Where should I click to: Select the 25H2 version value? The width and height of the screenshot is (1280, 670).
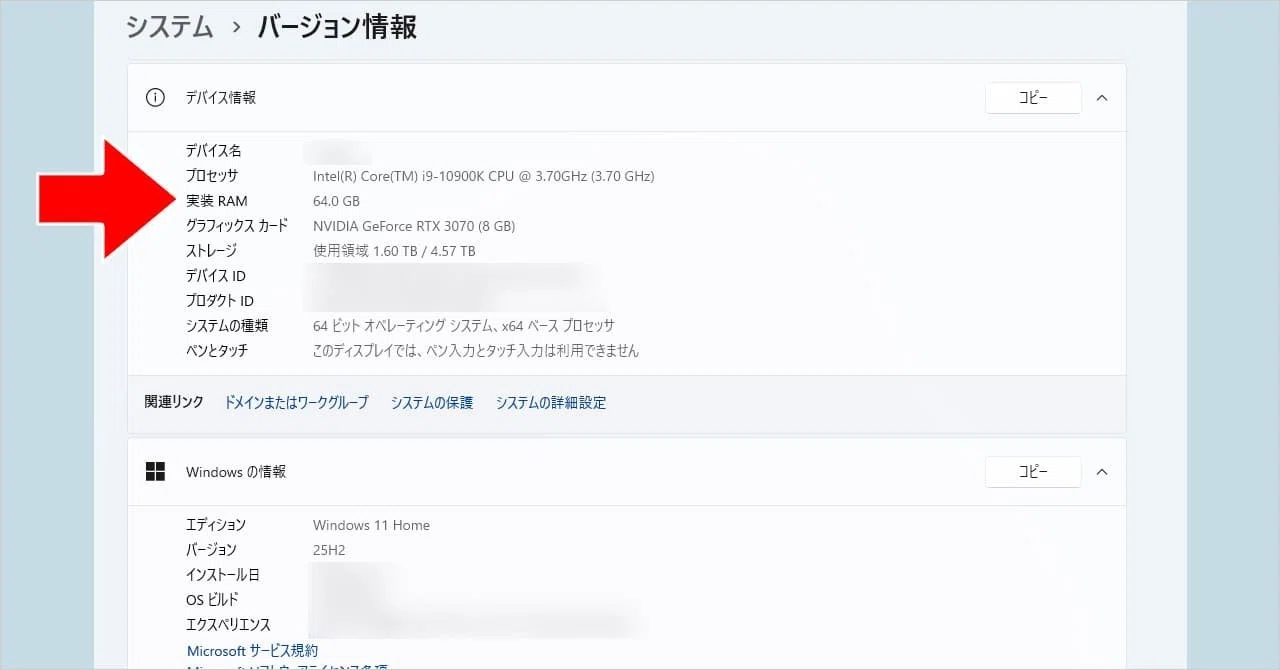tap(331, 550)
